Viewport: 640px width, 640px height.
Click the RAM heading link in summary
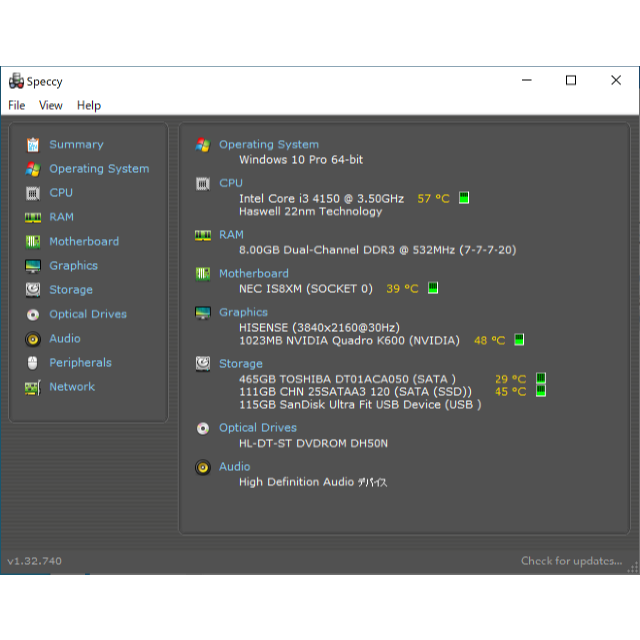[x=231, y=235]
